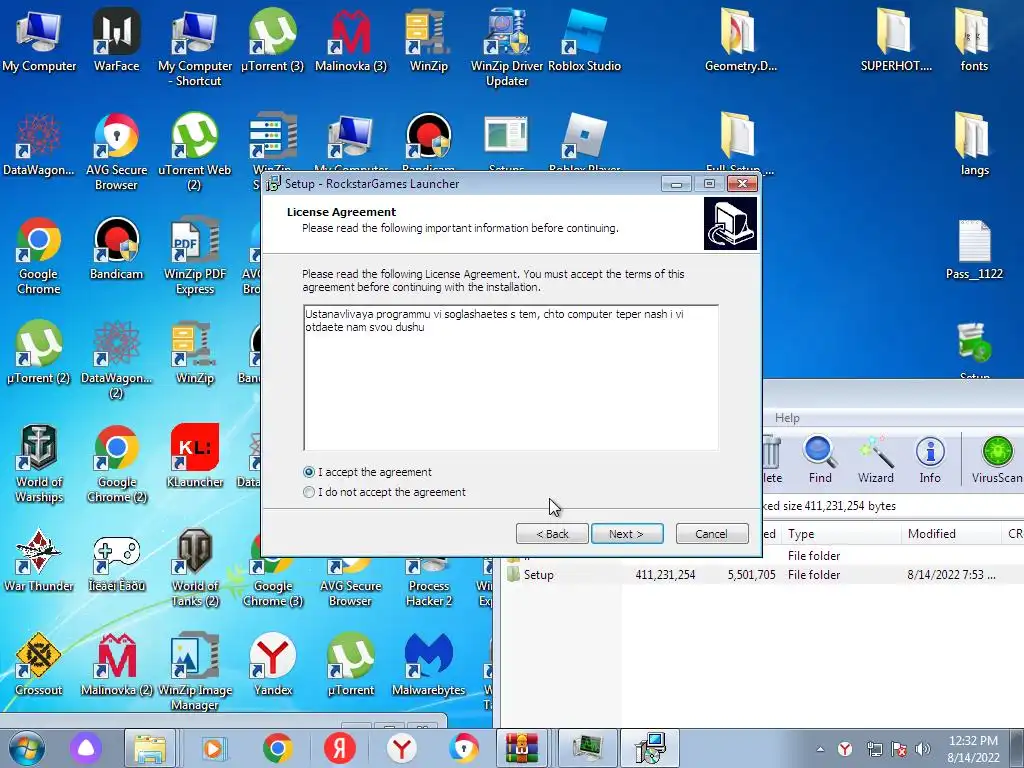The width and height of the screenshot is (1024, 768).
Task: Select the World of Tanks (2) icon
Action: (x=195, y=567)
